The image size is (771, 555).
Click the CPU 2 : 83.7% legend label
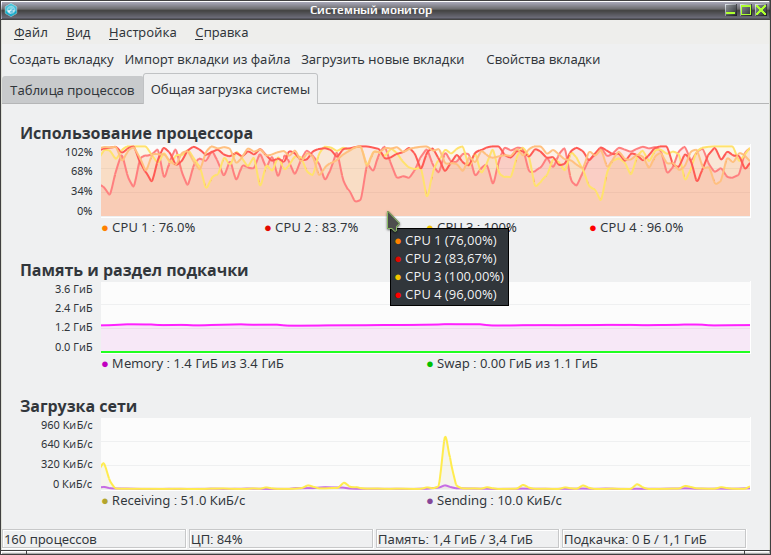pos(316,228)
